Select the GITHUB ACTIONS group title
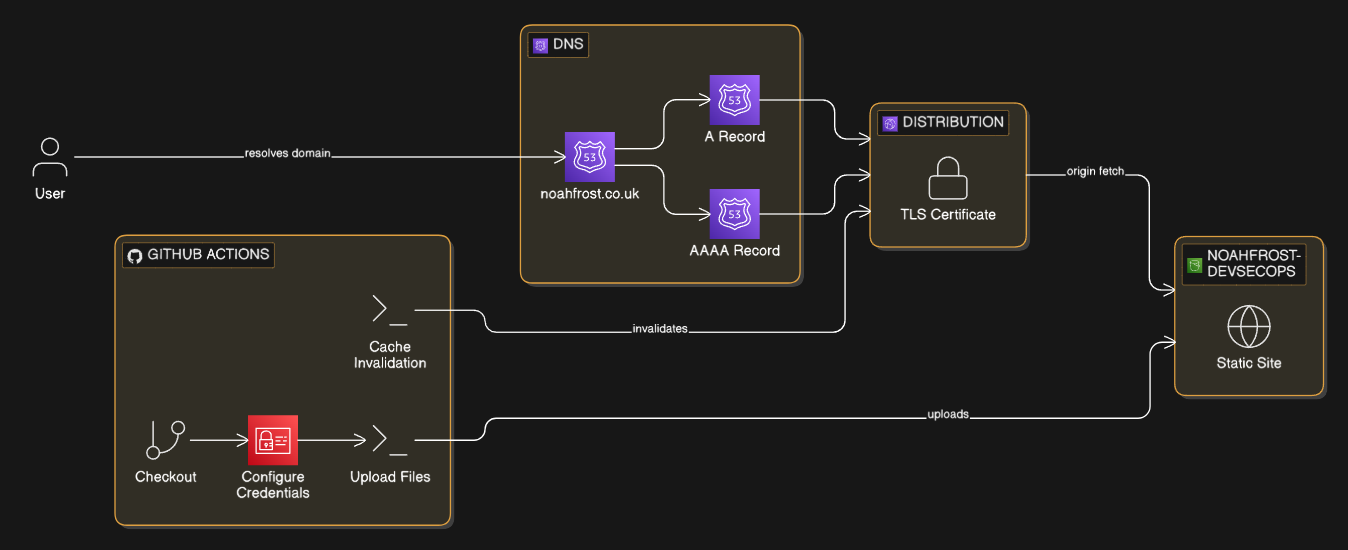 [x=208, y=254]
